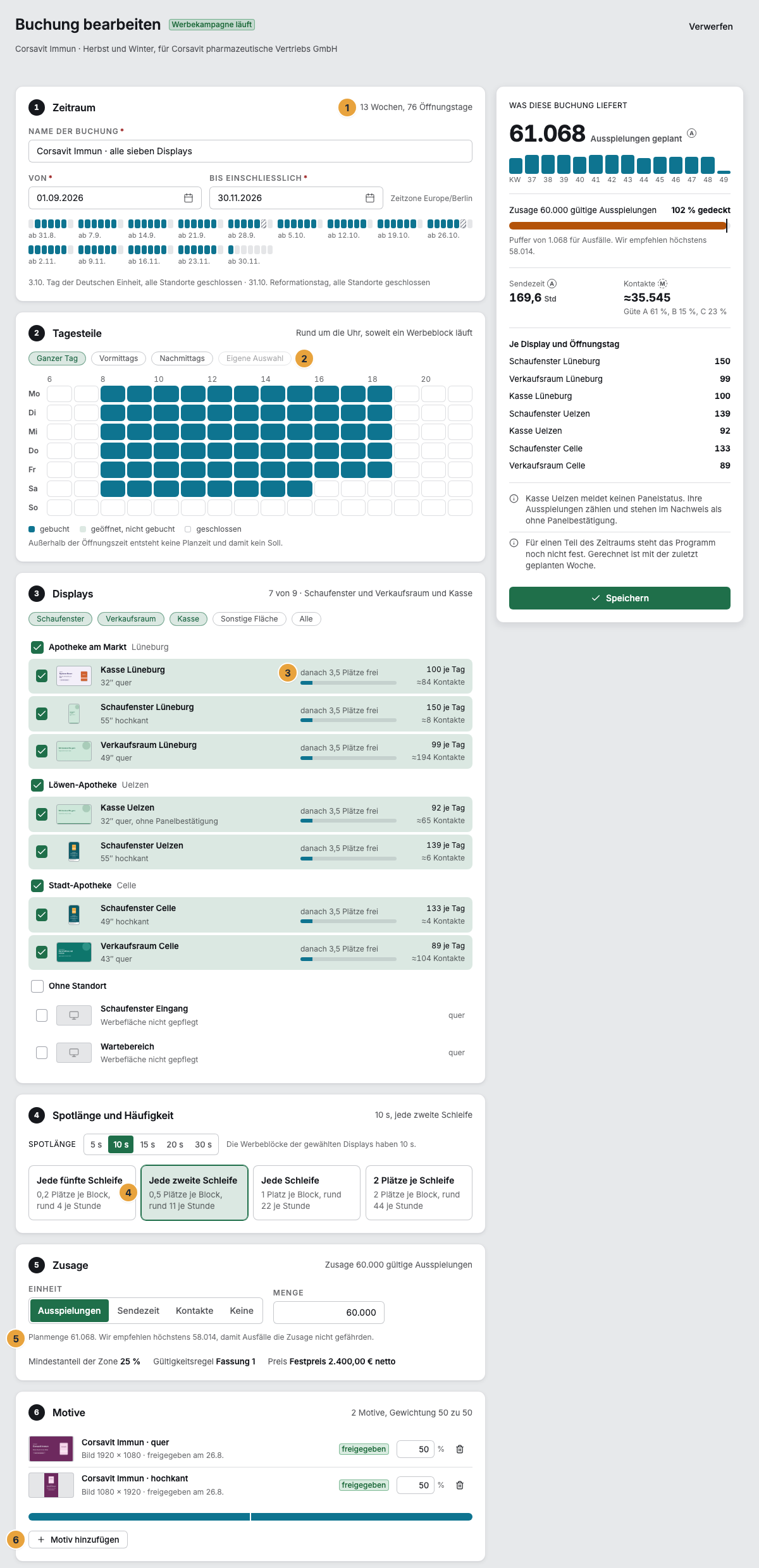
Task: Uncheck the Schaufenster Celle display
Action: tap(42, 914)
